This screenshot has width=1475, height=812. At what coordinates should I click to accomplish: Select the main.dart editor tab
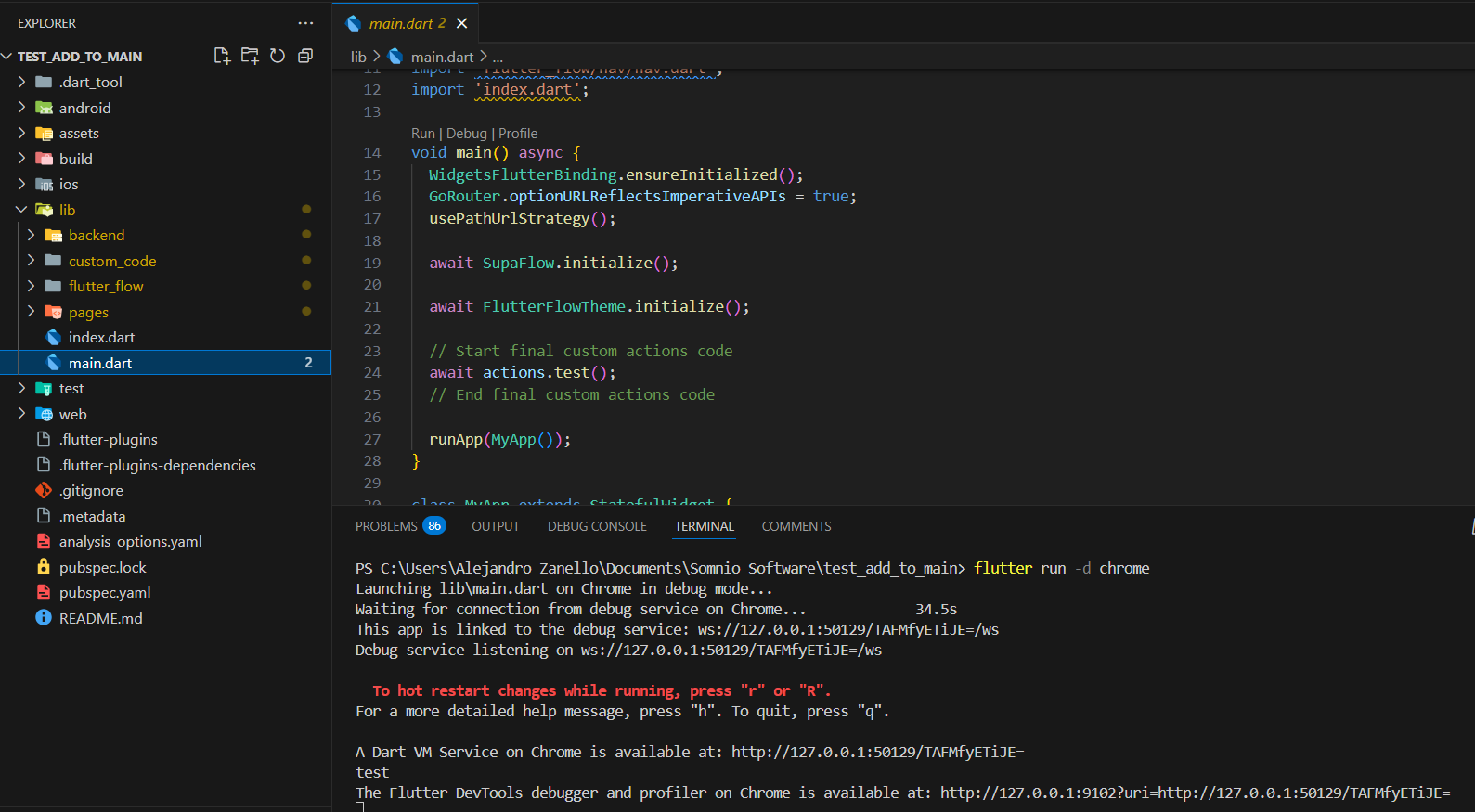(x=407, y=23)
